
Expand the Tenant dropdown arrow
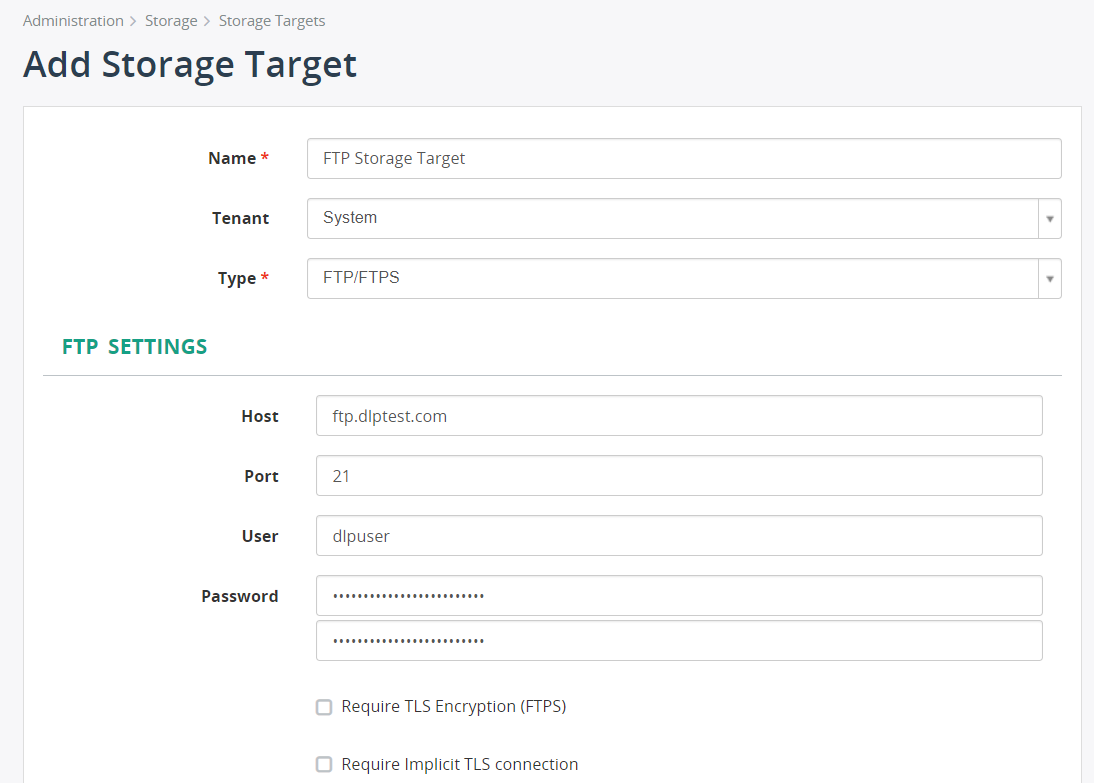click(1050, 218)
